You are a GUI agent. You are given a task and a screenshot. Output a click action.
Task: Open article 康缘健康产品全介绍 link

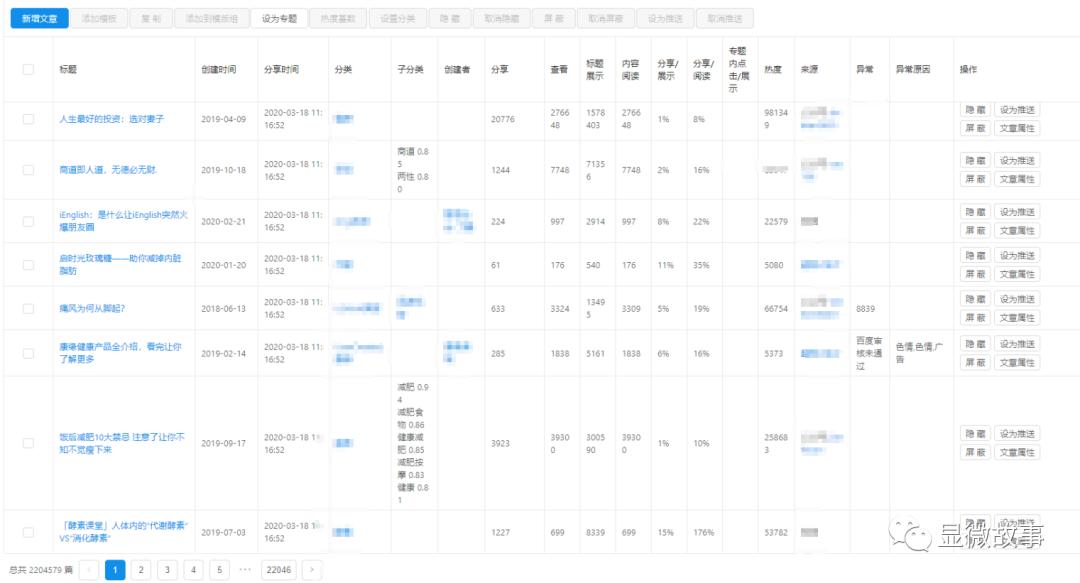point(121,354)
